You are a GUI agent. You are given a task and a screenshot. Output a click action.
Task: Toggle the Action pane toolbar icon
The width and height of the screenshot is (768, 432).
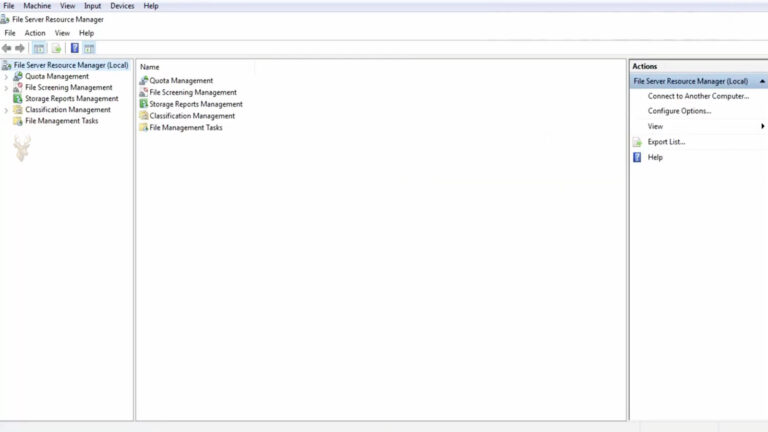tap(89, 48)
